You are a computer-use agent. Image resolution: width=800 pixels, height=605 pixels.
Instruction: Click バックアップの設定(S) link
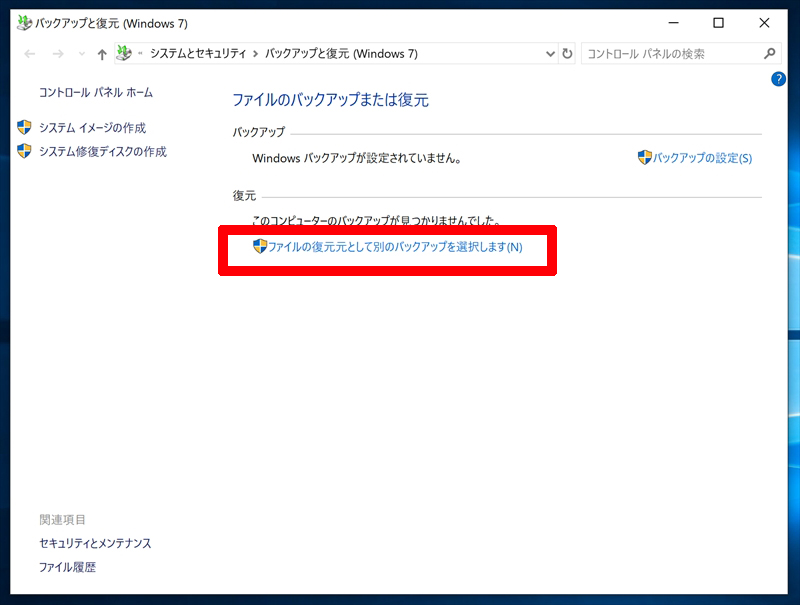click(703, 158)
